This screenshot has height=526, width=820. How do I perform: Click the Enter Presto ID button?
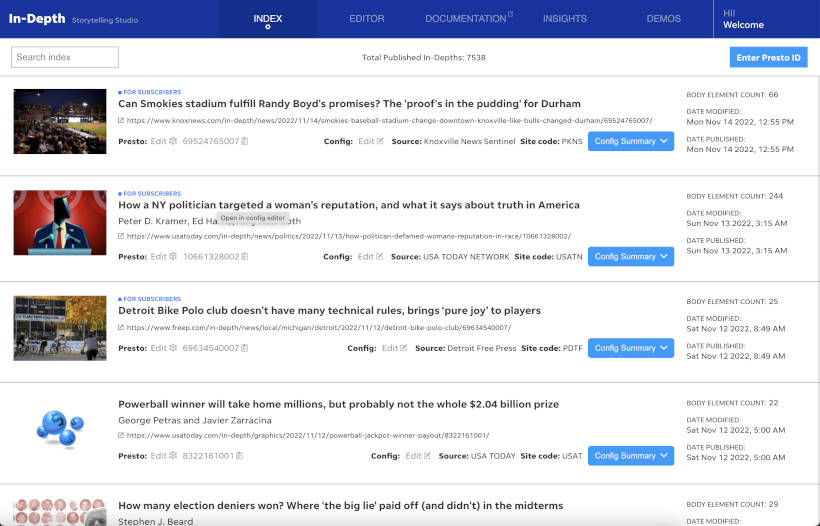coord(768,58)
